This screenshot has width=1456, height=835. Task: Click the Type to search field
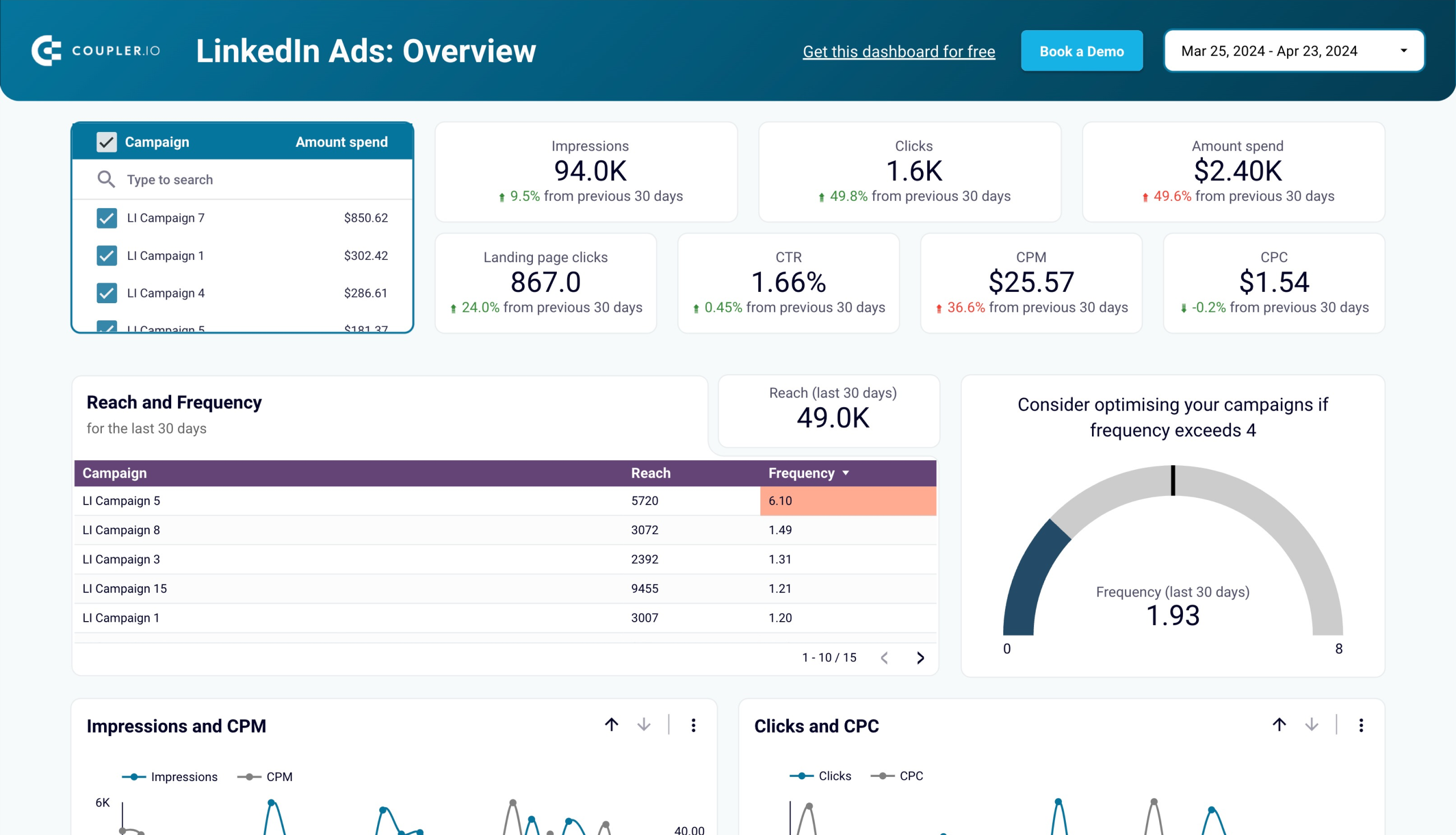(242, 180)
